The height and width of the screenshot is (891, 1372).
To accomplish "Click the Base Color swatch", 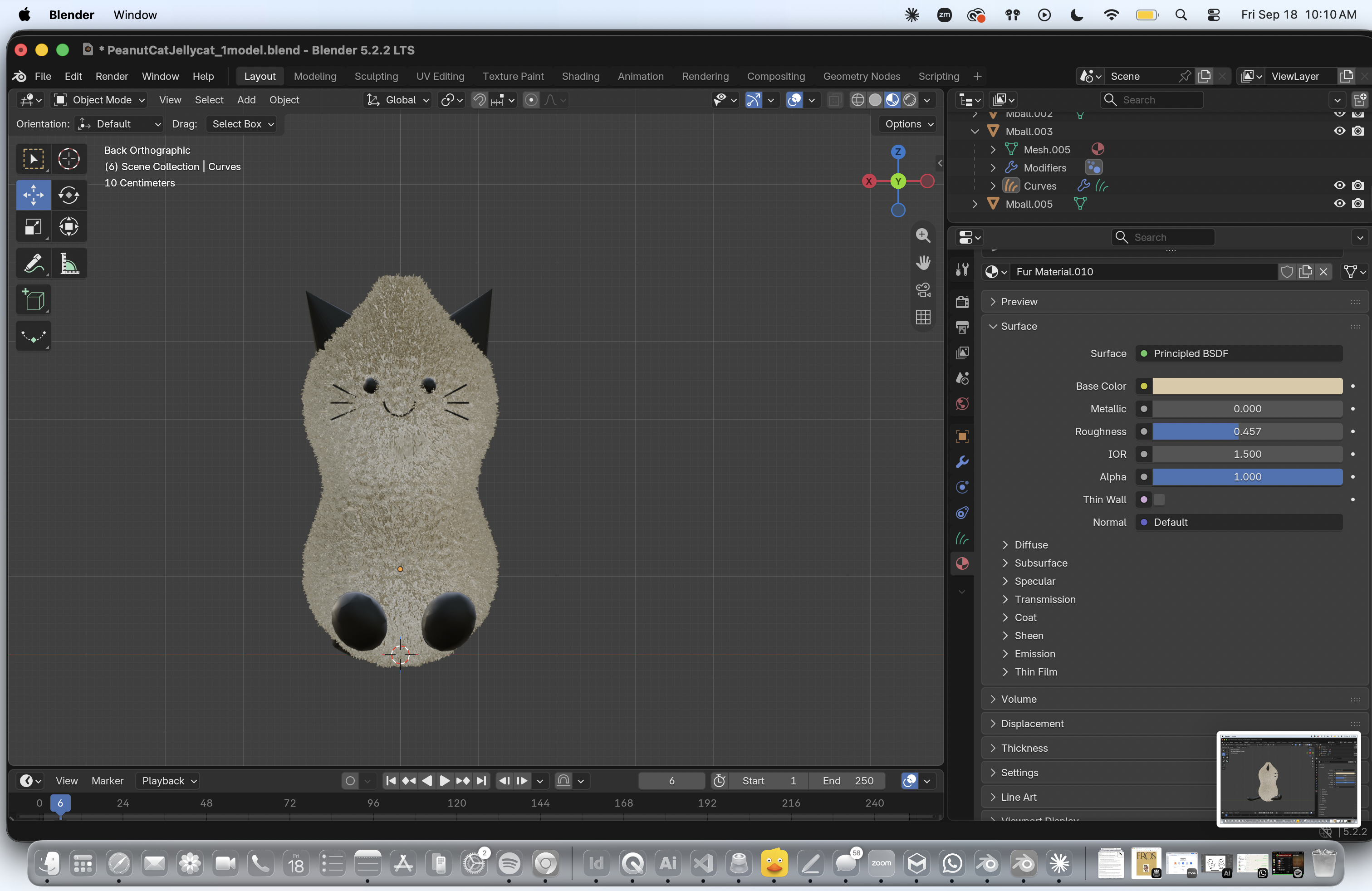I will 1247,386.
